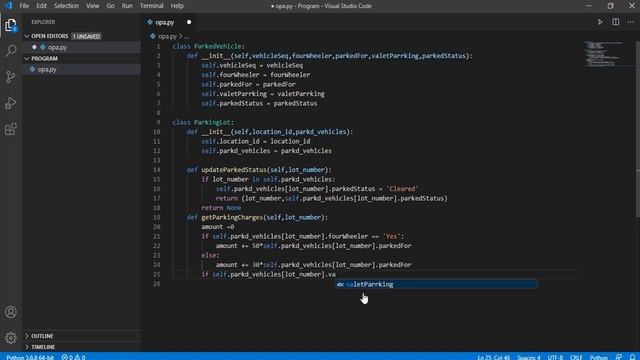The height and width of the screenshot is (360, 640).
Task: Open the Run menu
Action: 127,6
